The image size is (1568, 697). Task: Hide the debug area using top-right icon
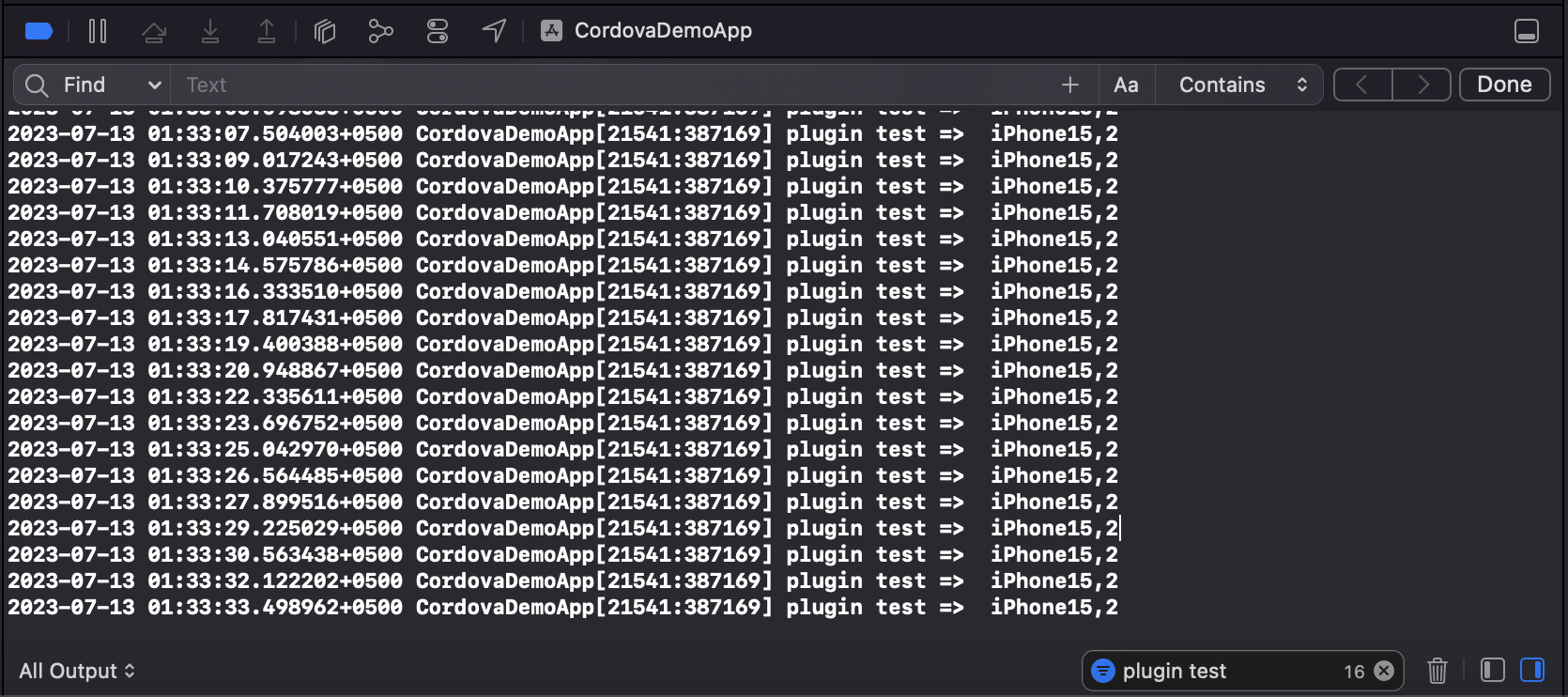point(1527,31)
